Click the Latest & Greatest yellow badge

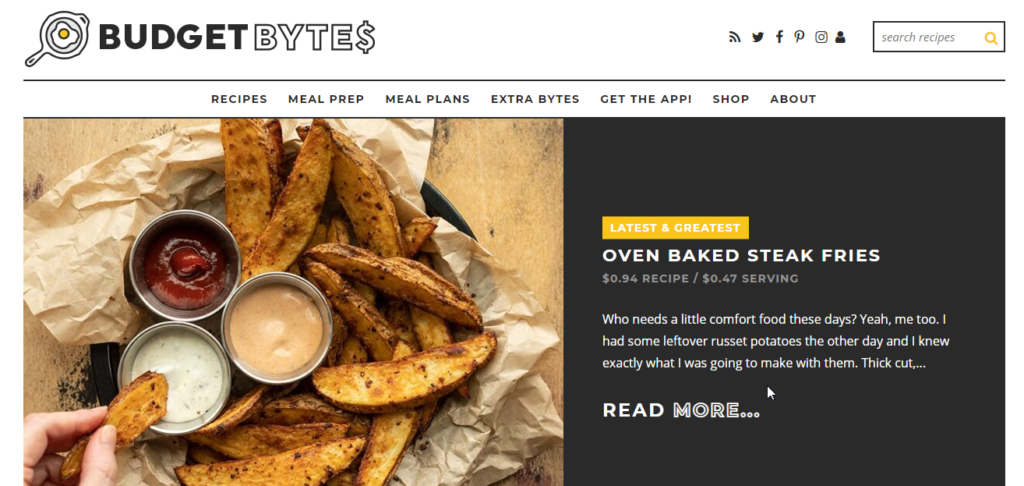pos(675,228)
